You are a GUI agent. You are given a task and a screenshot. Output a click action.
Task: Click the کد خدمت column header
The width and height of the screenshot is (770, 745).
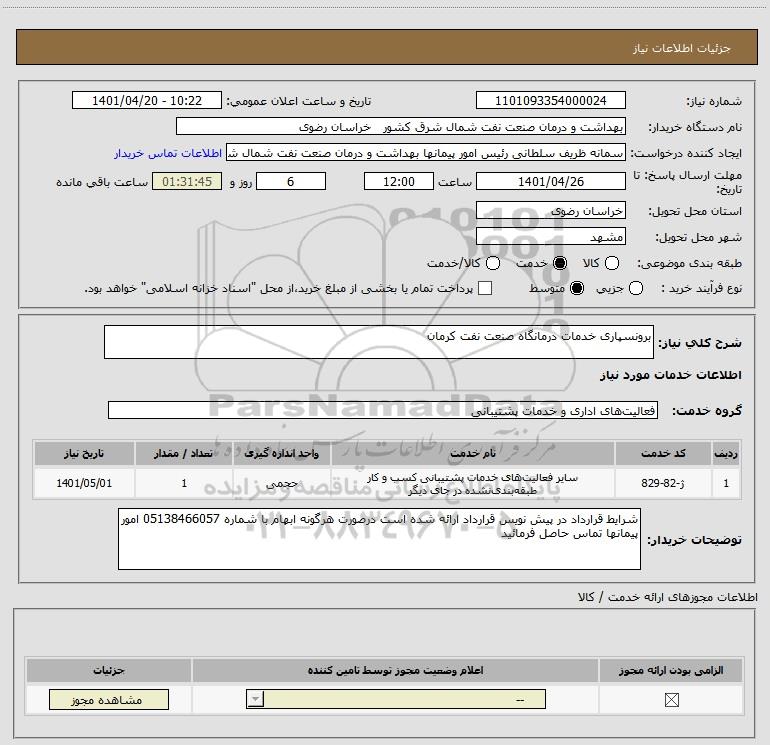point(663,453)
